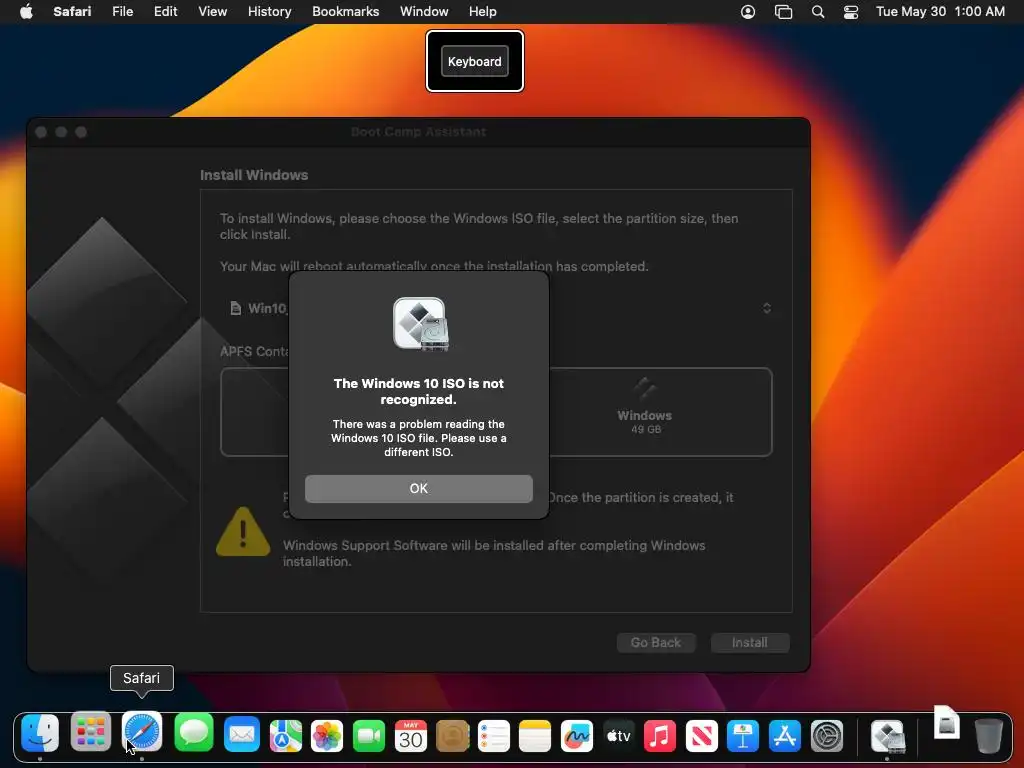Viewport: 1024px width, 768px height.
Task: Open the Bookmarks menu
Action: point(345,11)
